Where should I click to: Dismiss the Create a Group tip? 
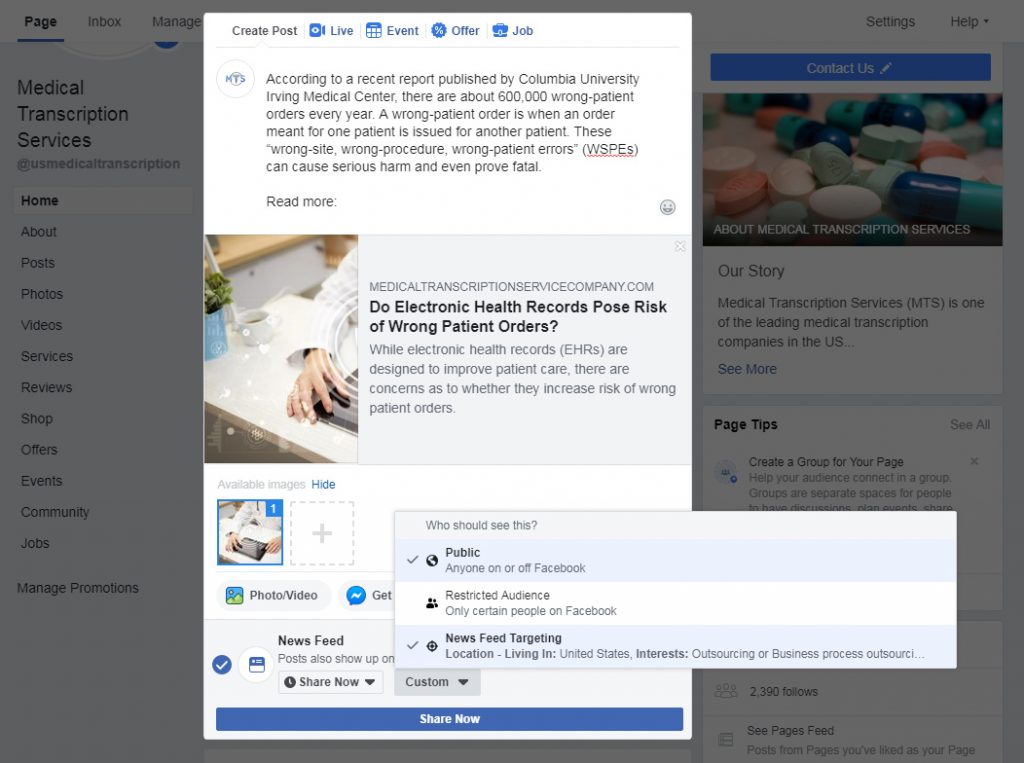click(x=974, y=461)
